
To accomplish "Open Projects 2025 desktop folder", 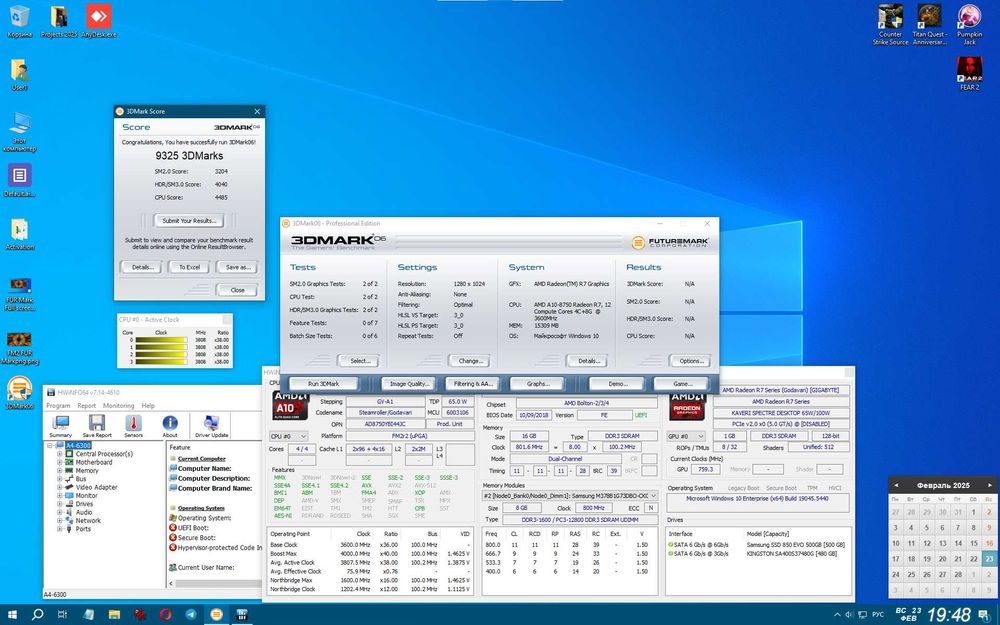I will [59, 21].
